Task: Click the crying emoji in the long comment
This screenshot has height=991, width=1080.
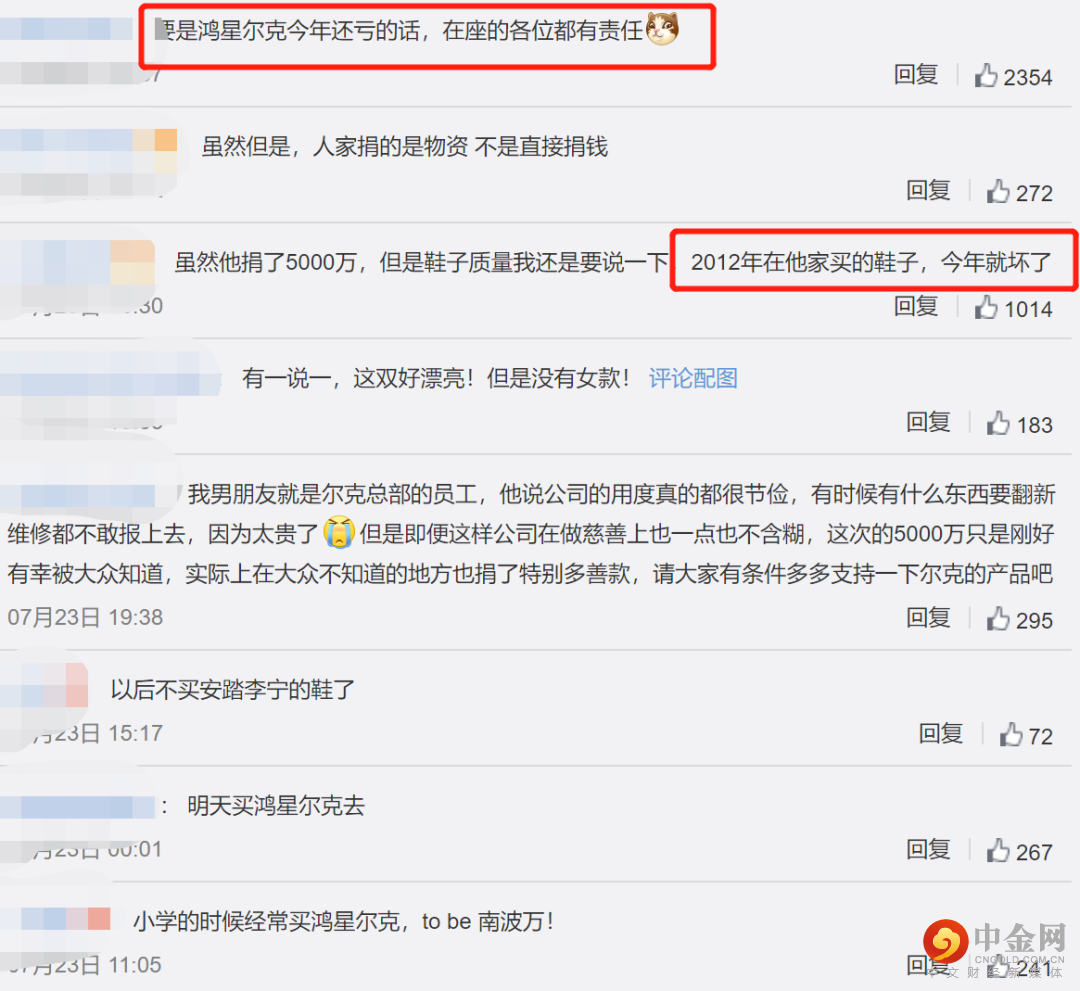Action: click(x=339, y=532)
